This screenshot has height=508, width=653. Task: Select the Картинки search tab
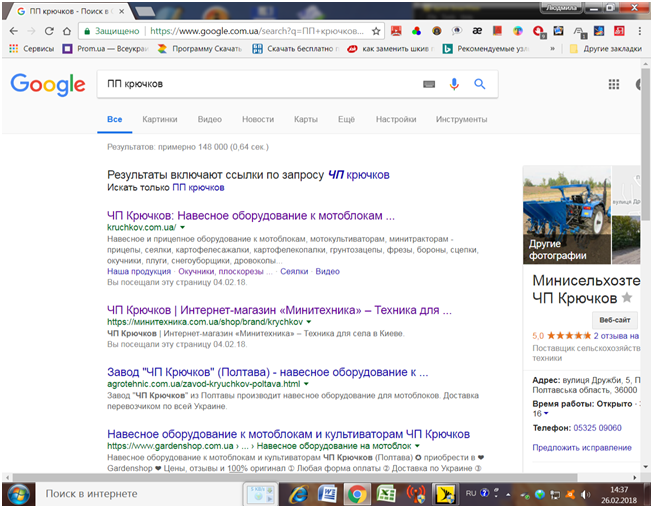click(x=160, y=120)
